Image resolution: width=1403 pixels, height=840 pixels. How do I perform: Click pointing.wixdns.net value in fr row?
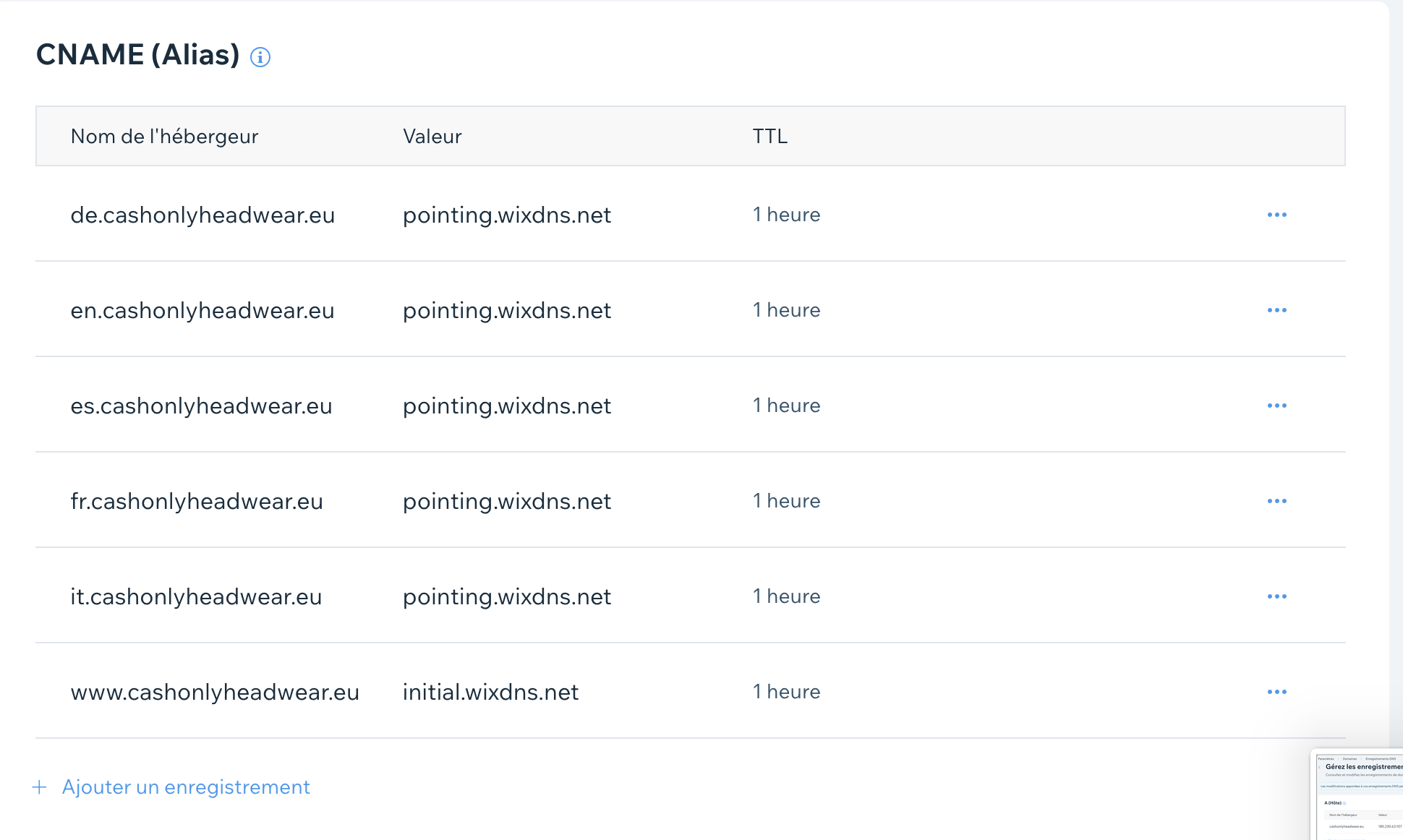(x=506, y=502)
